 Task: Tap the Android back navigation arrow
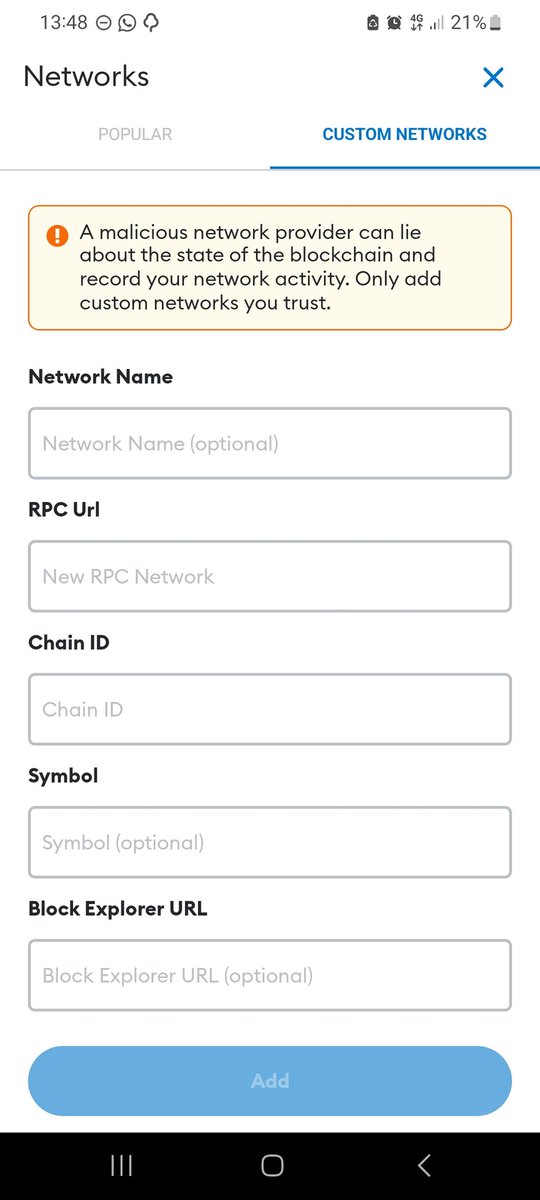point(424,1165)
